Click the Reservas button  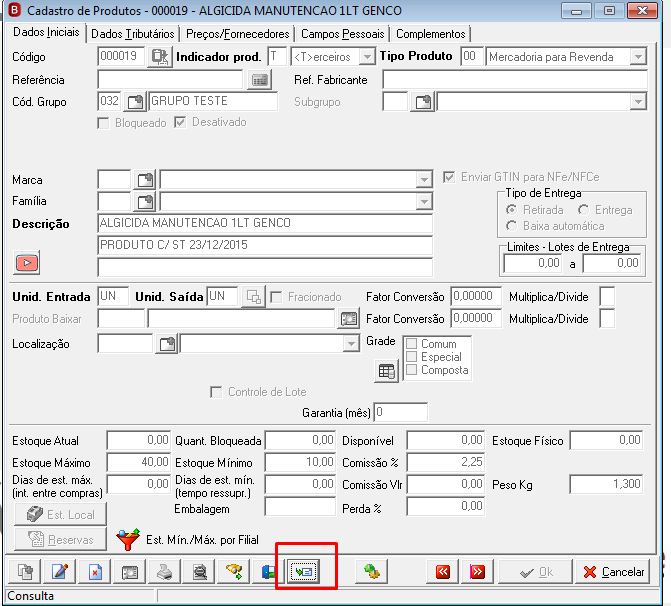60,539
